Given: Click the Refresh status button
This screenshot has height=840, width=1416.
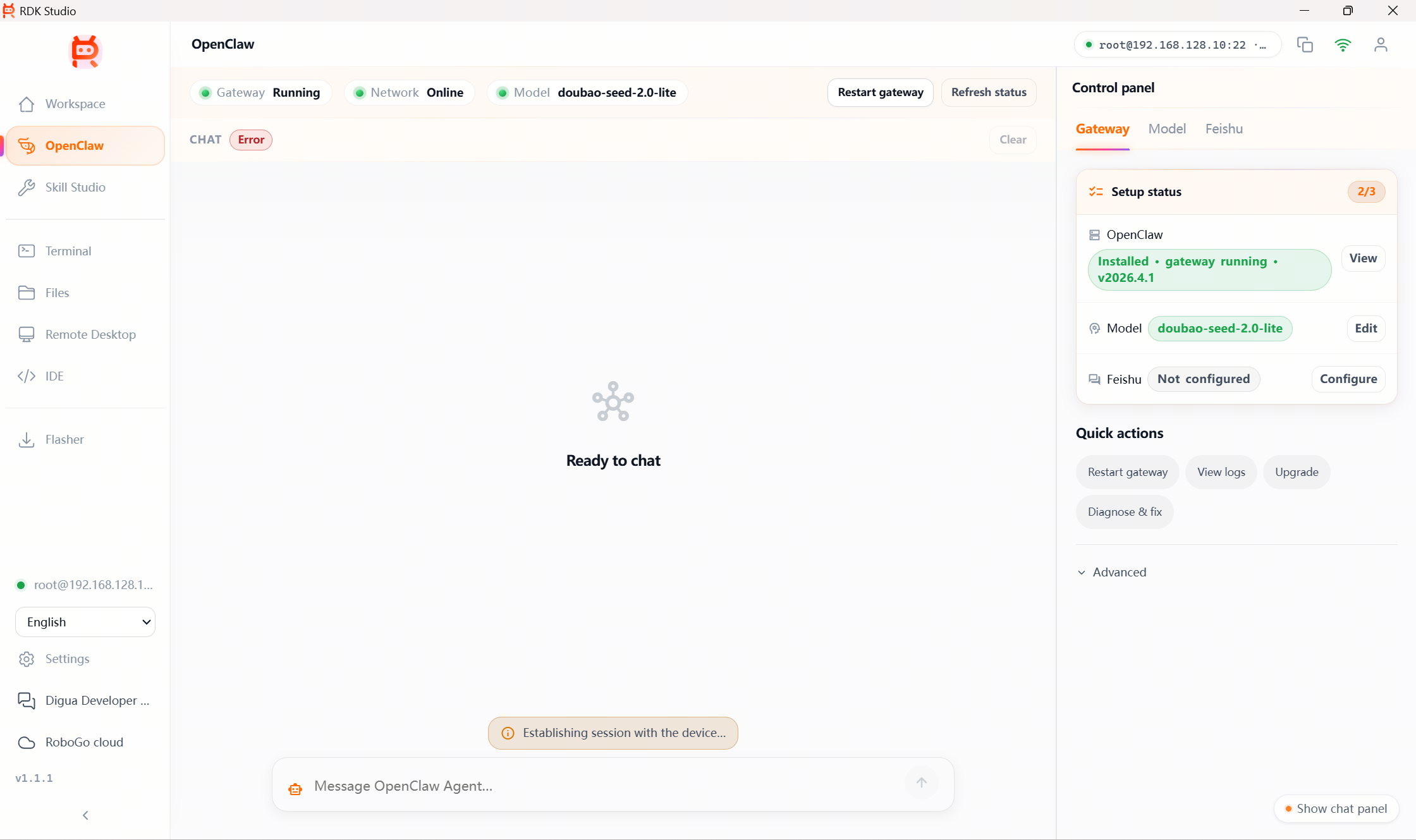Looking at the screenshot, I should (989, 92).
